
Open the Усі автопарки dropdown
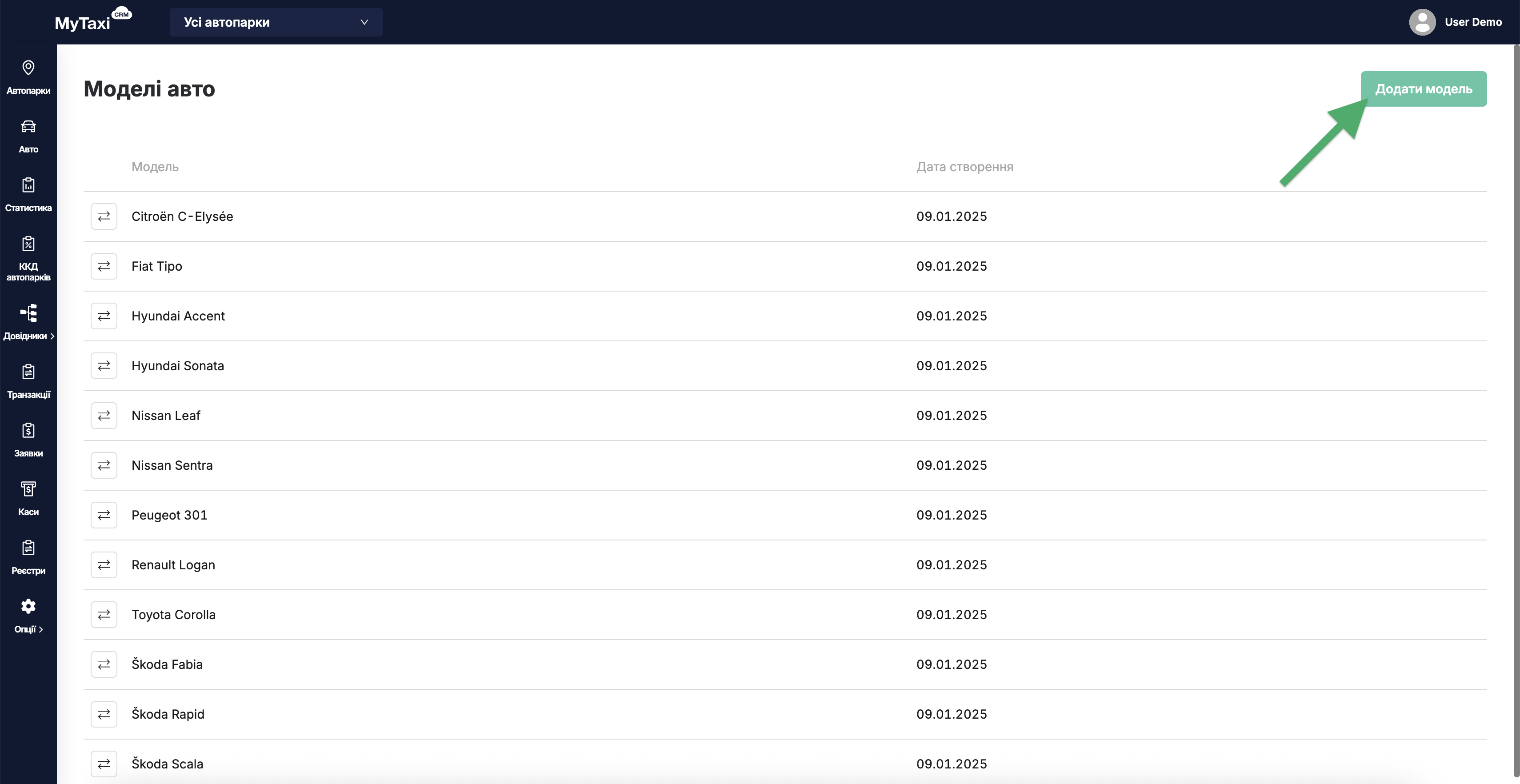click(x=276, y=22)
